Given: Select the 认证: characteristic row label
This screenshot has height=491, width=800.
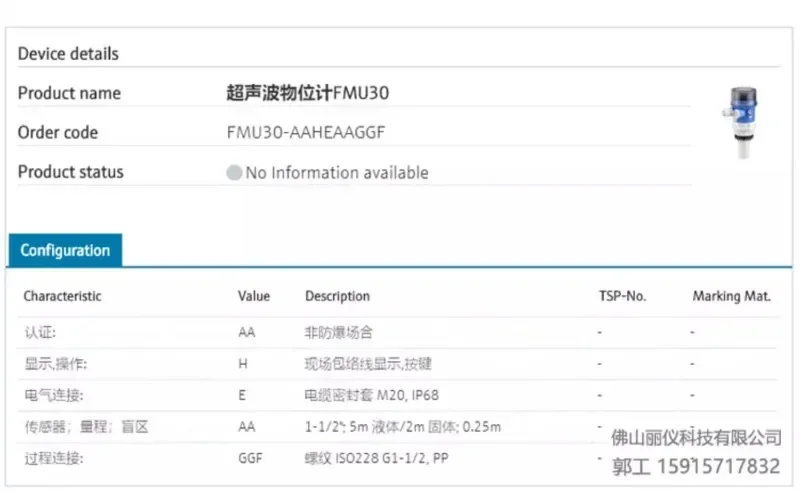Looking at the screenshot, I should [x=40, y=333].
